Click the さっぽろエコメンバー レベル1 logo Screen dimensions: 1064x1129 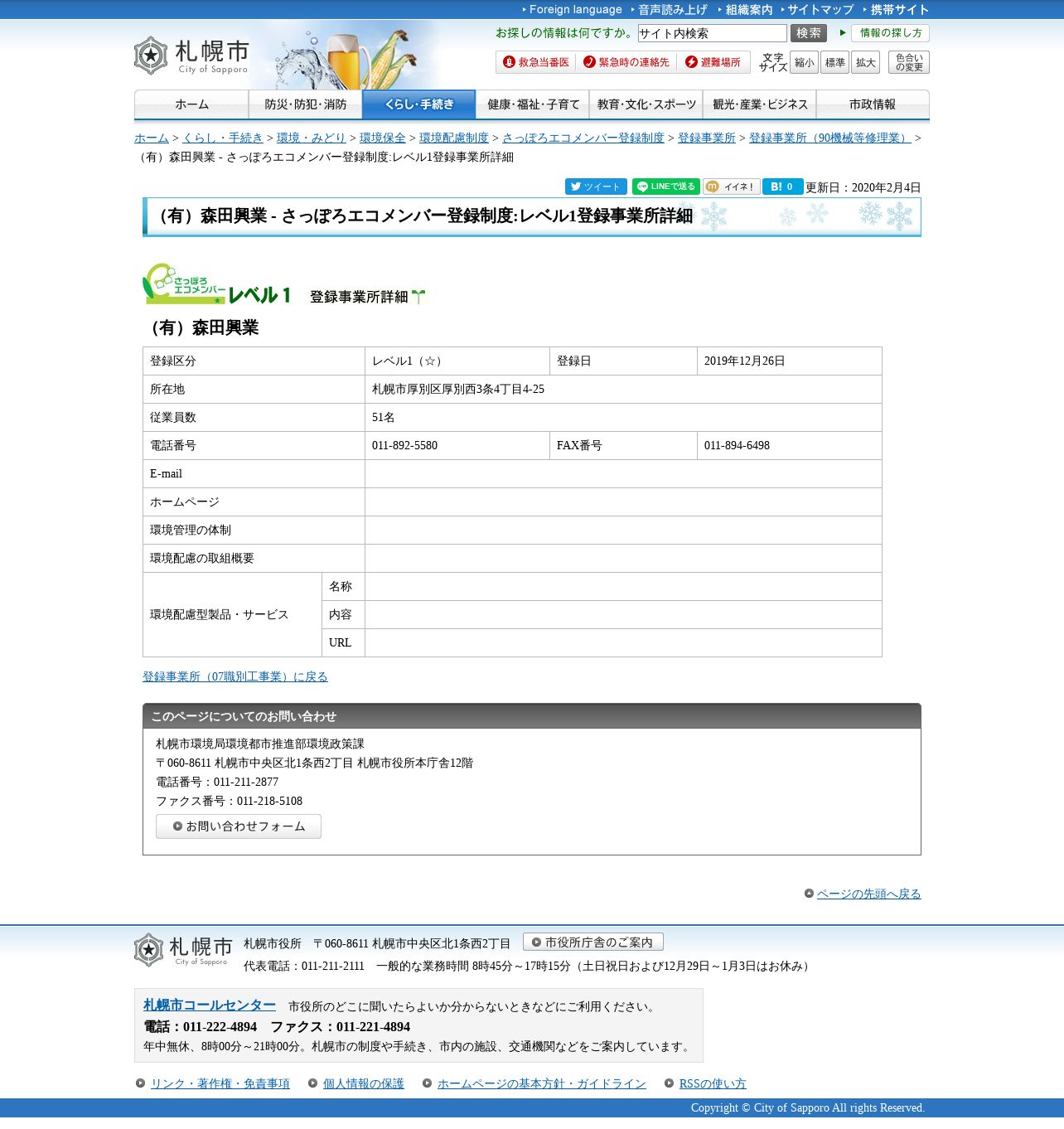tap(216, 284)
